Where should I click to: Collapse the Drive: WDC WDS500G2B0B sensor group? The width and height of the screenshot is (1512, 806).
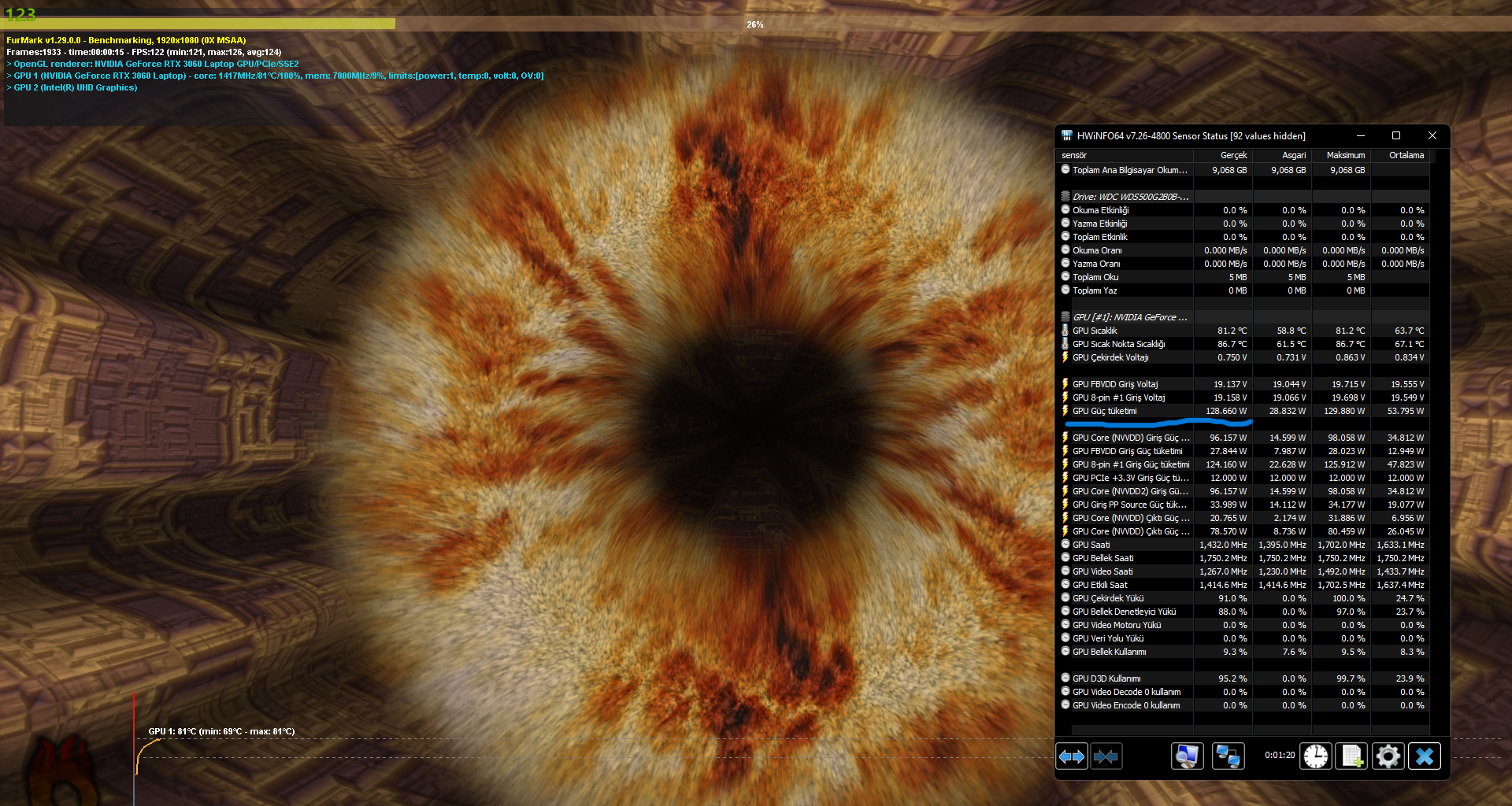point(1131,197)
